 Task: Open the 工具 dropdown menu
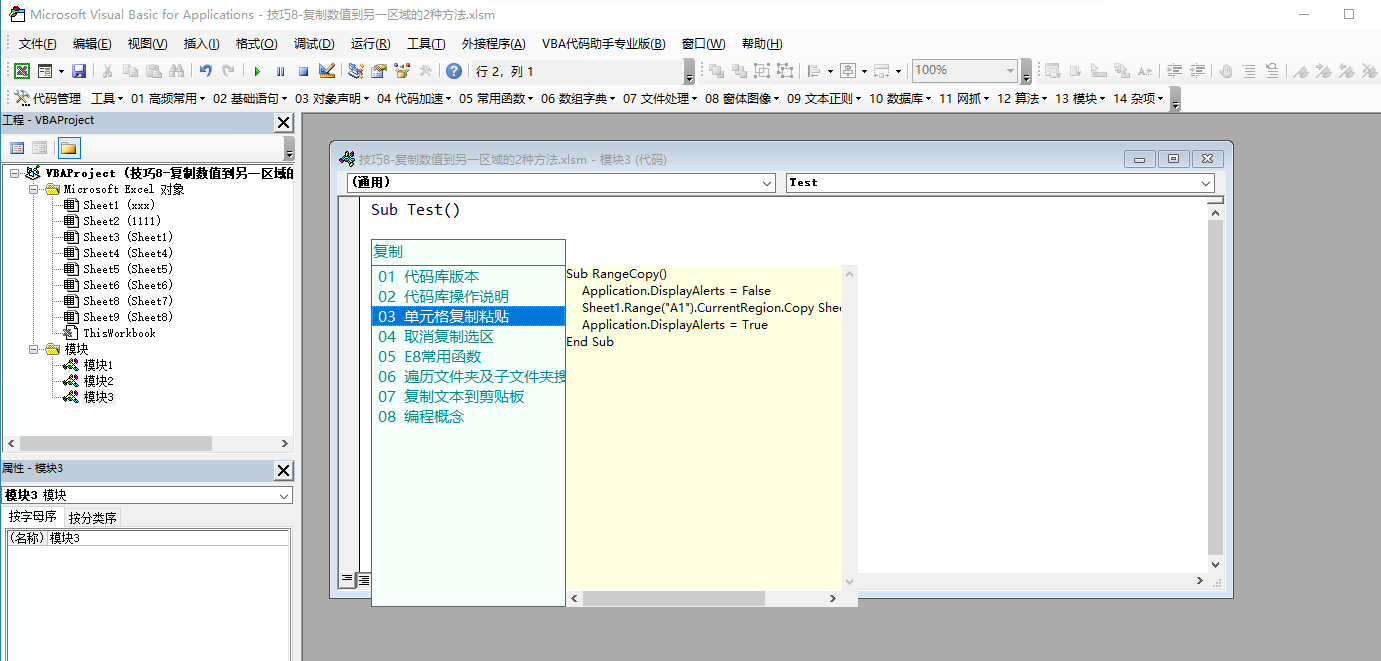click(107, 98)
